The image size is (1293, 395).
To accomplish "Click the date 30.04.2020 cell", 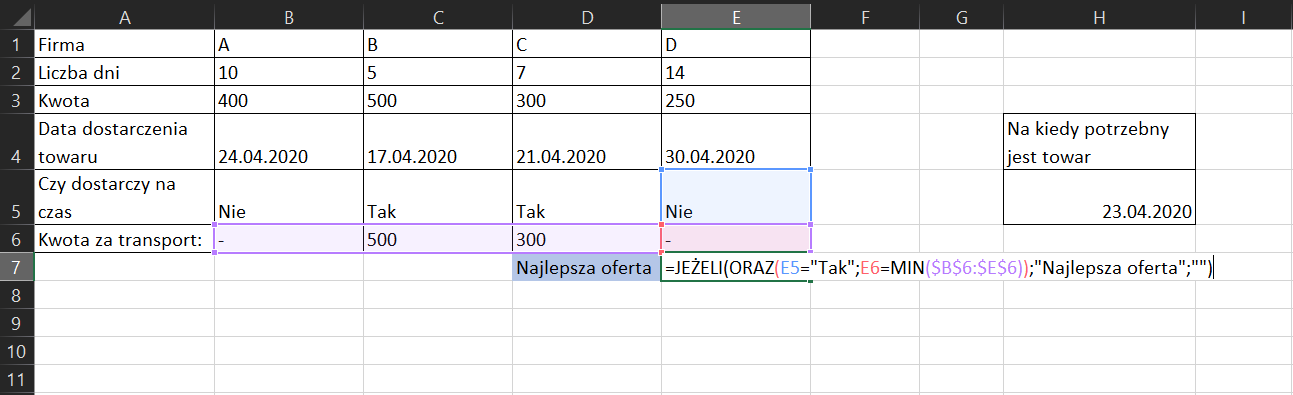I will point(736,141).
